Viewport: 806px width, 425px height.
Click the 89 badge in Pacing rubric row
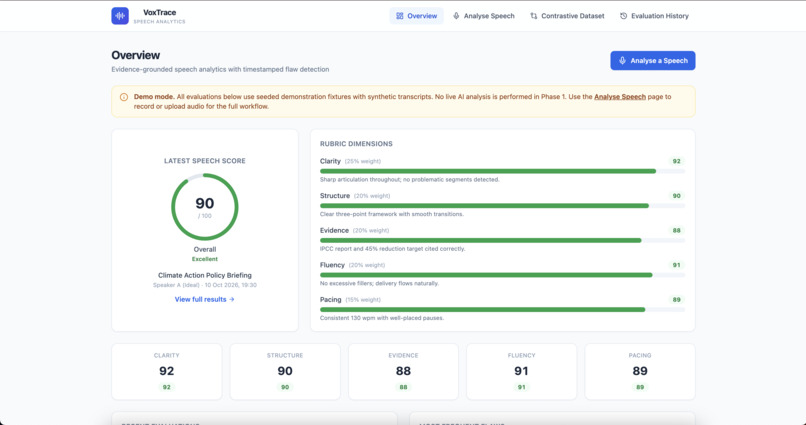coord(676,300)
